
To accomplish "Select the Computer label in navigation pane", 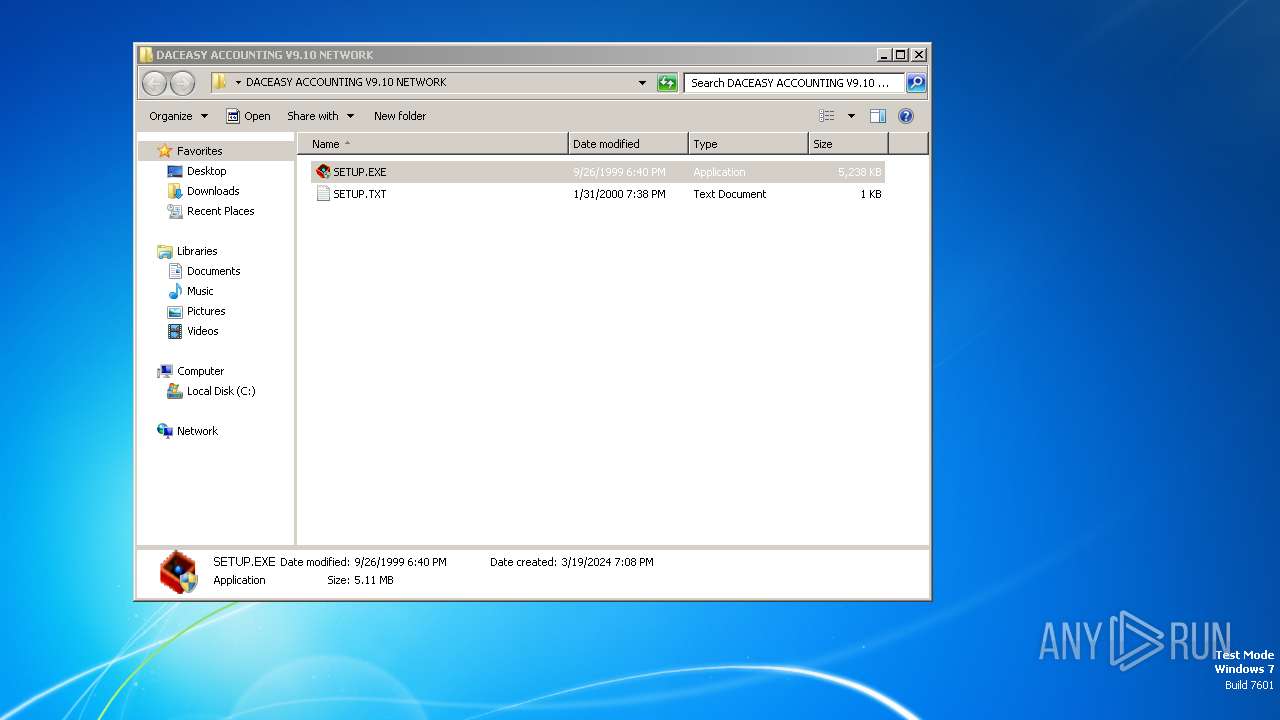I will pyautogui.click(x=201, y=371).
